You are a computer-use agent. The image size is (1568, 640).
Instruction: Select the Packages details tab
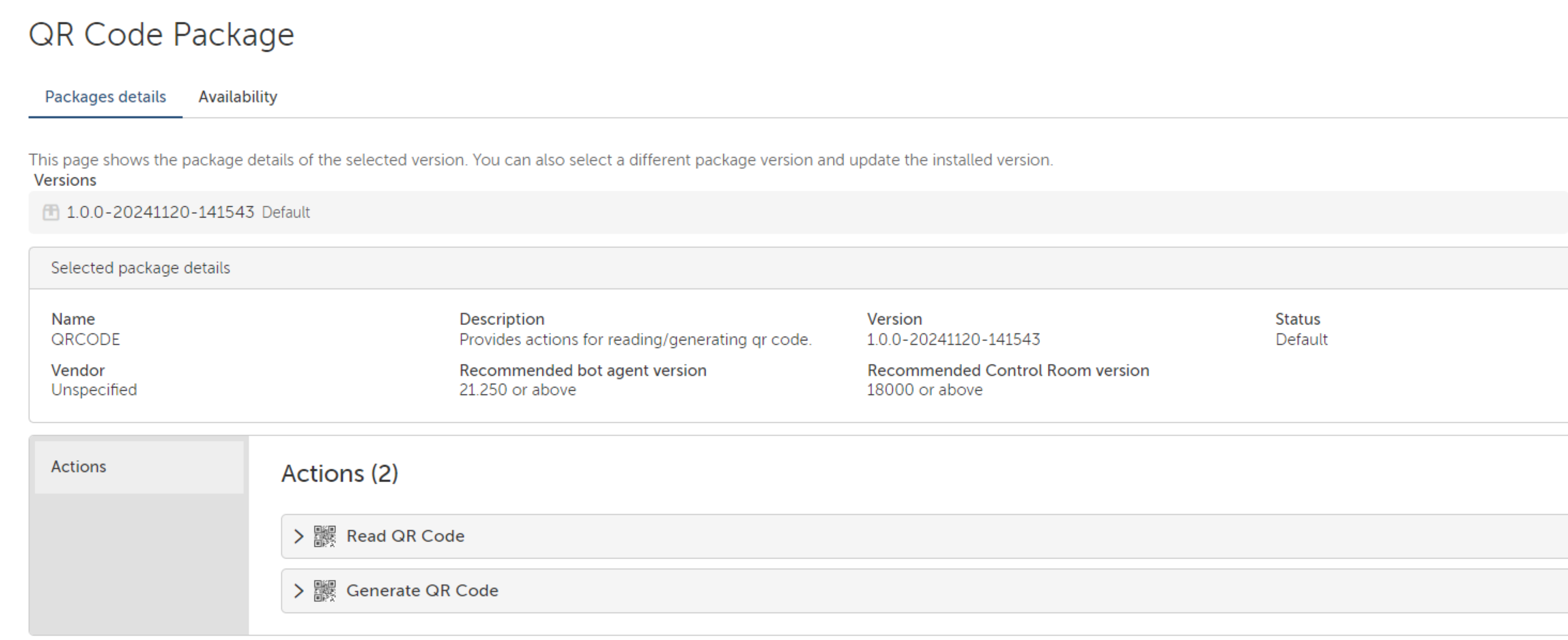105,97
